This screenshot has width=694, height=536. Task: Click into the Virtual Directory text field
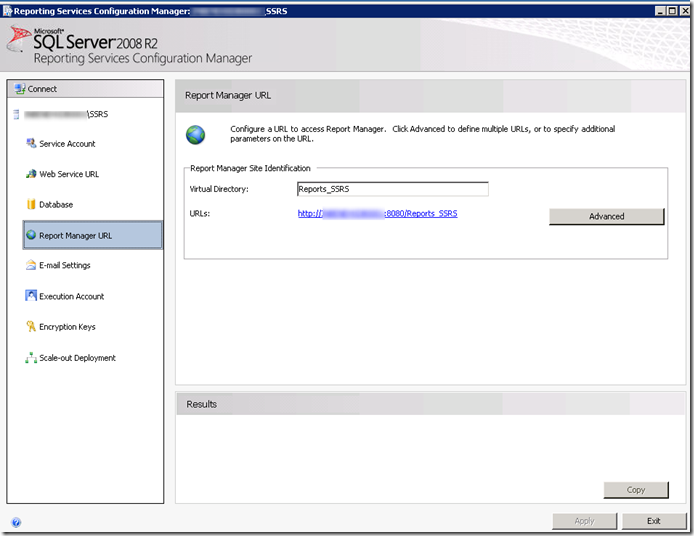coord(392,189)
